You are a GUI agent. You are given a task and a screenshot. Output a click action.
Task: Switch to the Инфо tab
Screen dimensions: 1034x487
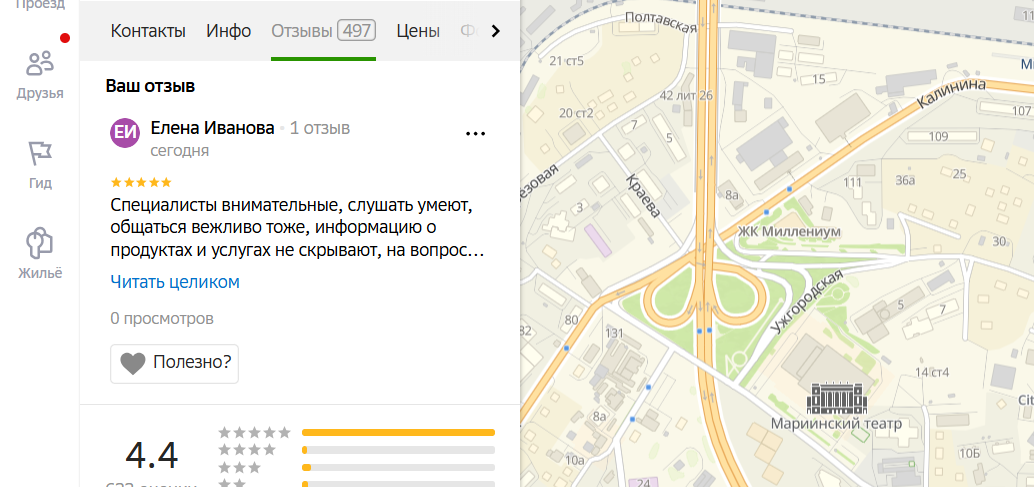[x=228, y=31]
